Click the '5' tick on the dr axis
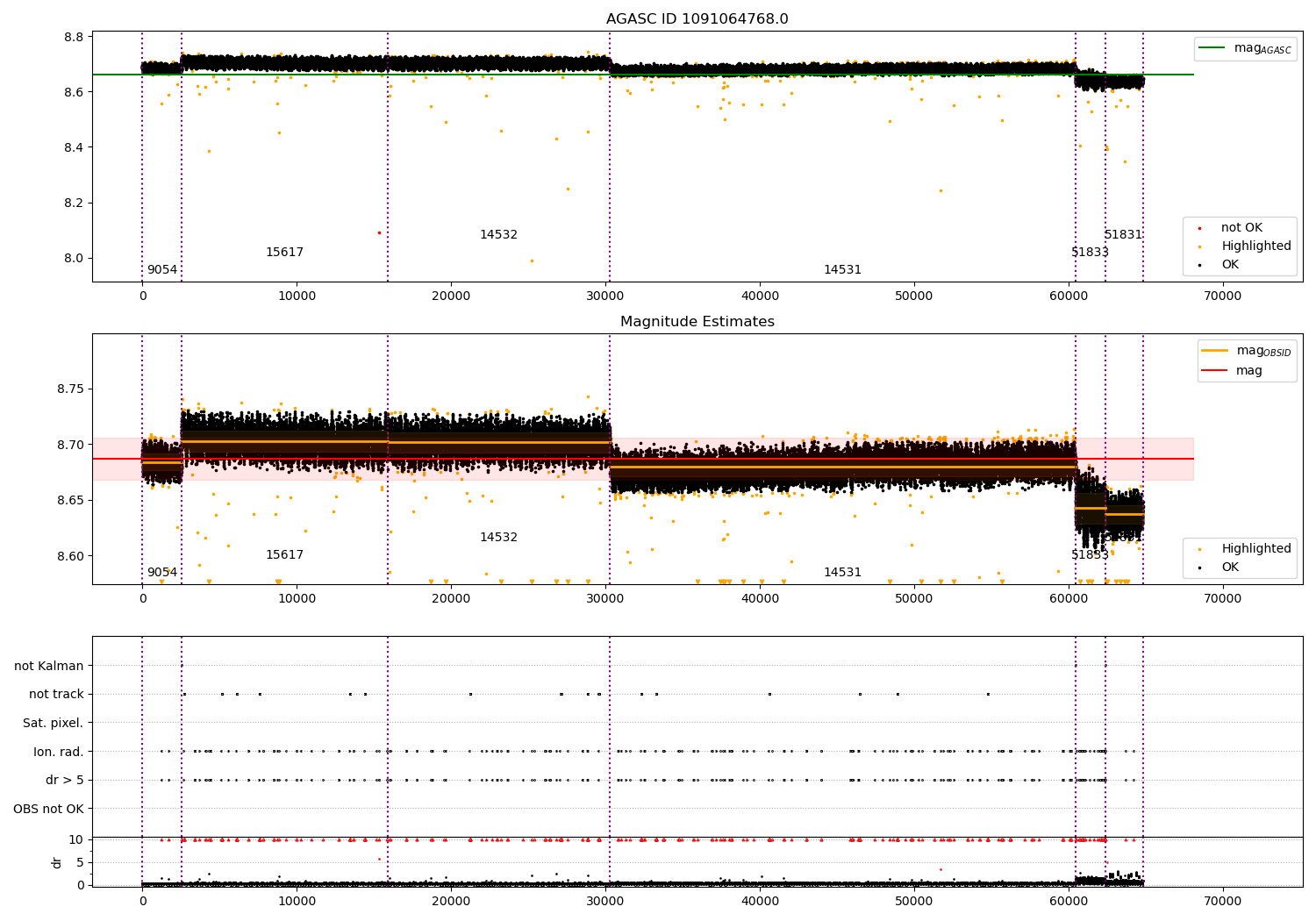 [80, 862]
